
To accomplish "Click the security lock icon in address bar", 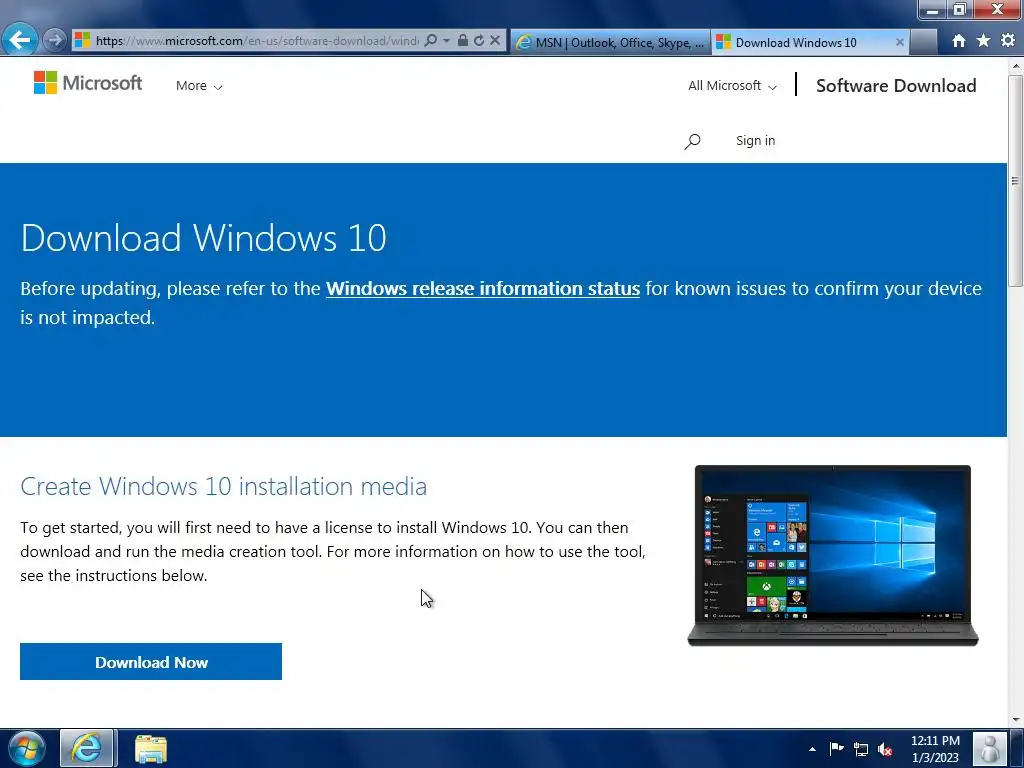I will point(462,40).
